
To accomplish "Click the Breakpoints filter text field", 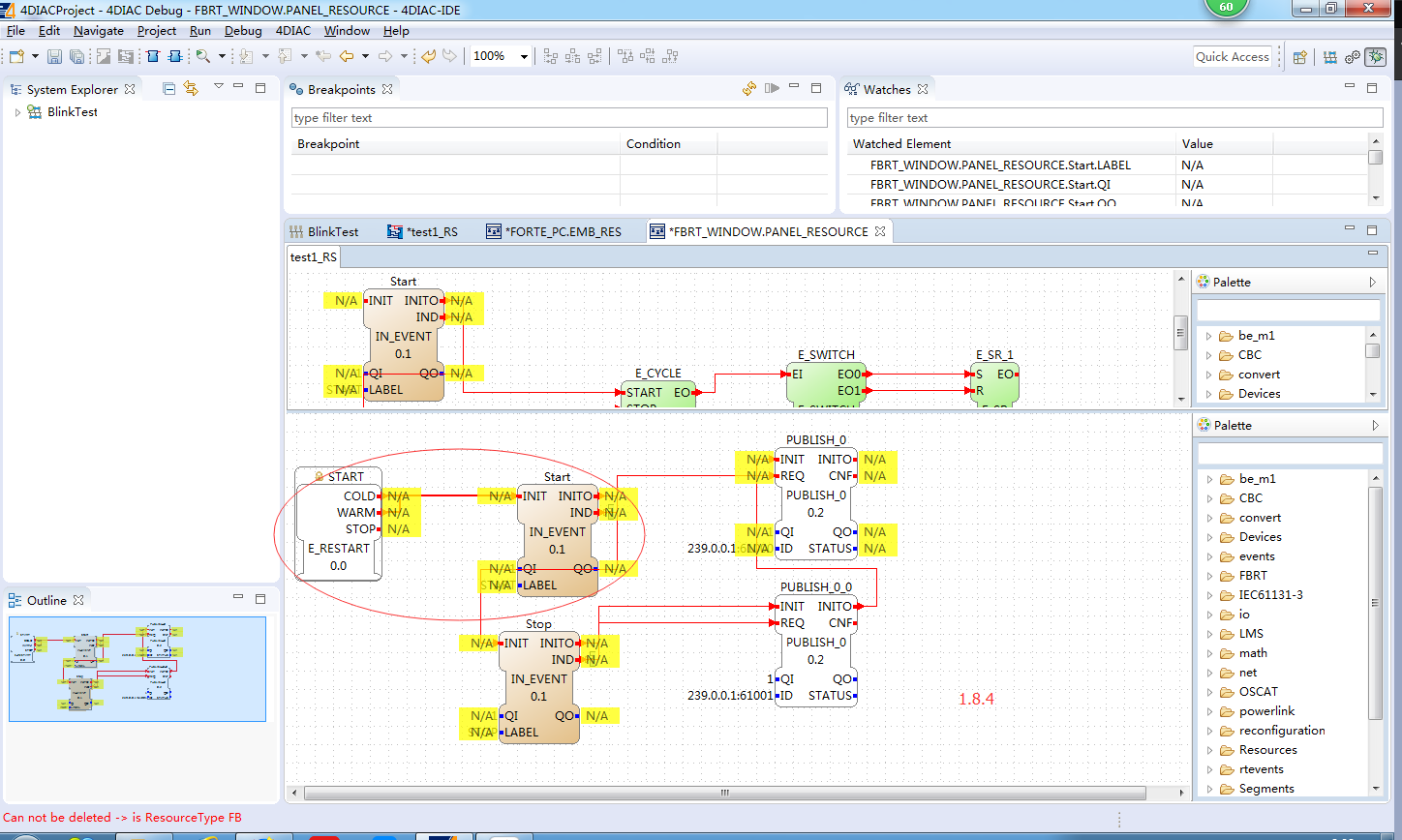I will 560,118.
